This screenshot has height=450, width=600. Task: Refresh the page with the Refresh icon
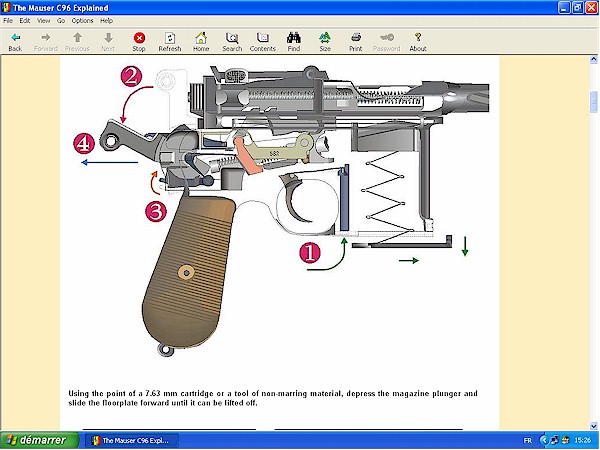point(170,38)
